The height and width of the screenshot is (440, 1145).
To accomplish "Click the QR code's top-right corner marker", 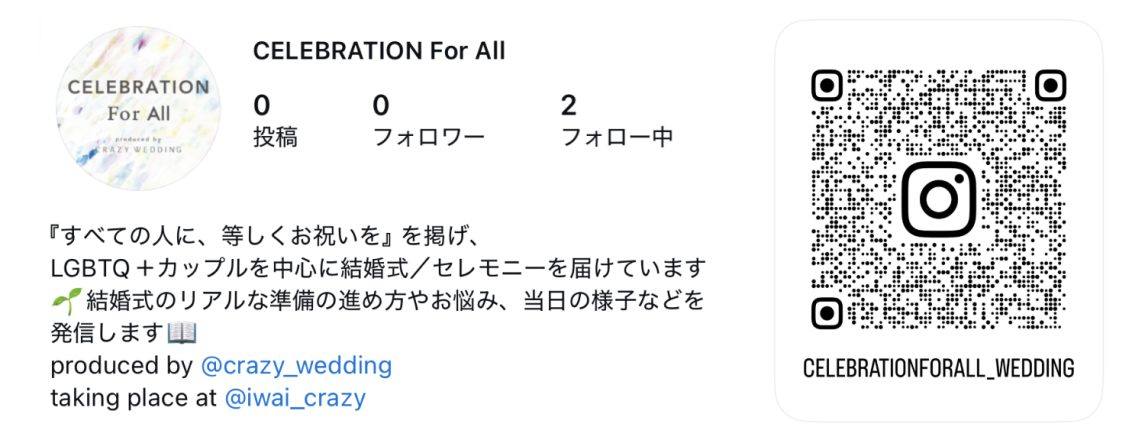I will coord(1050,86).
